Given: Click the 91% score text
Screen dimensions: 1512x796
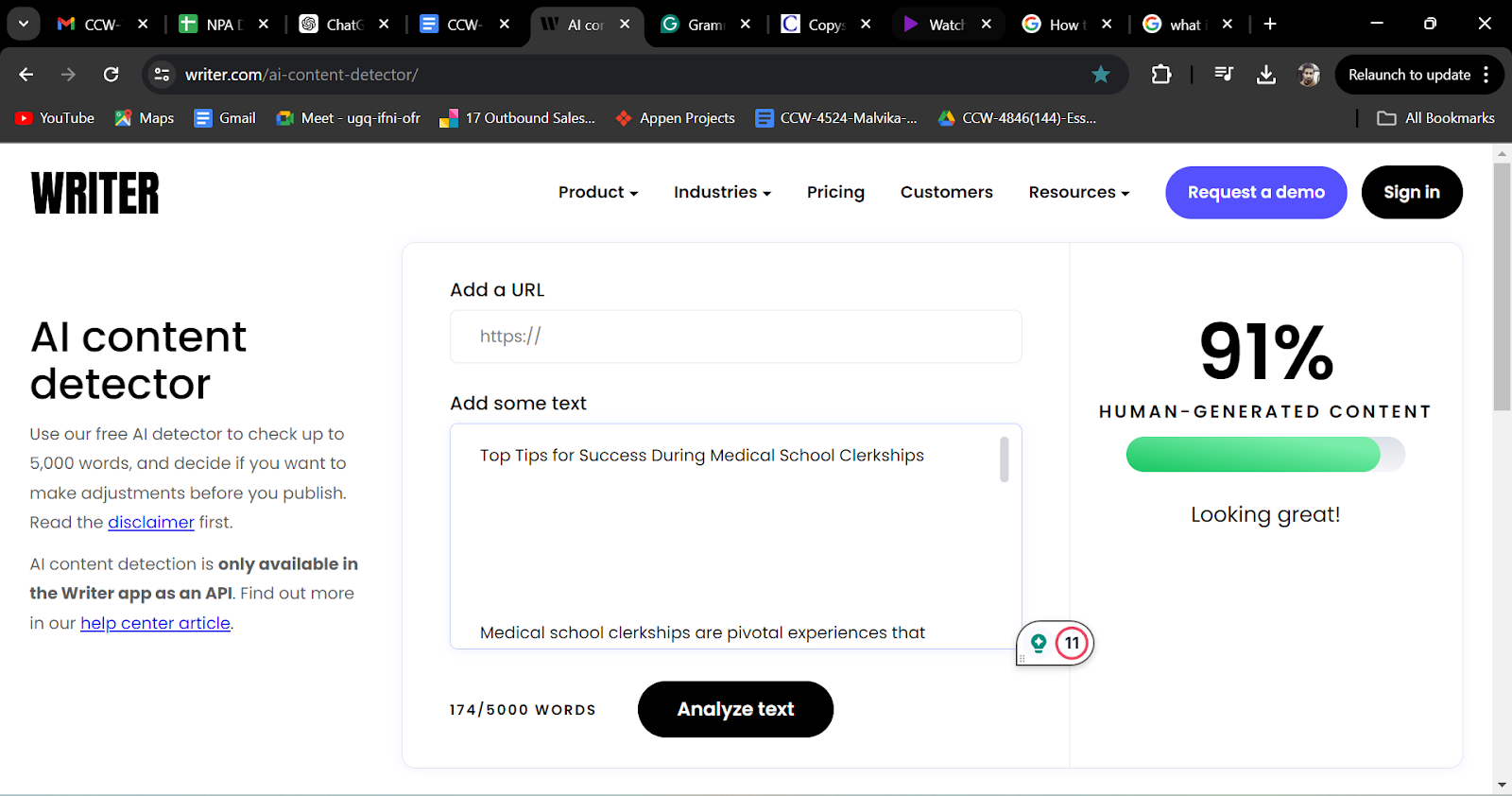Looking at the screenshot, I should click(1266, 352).
